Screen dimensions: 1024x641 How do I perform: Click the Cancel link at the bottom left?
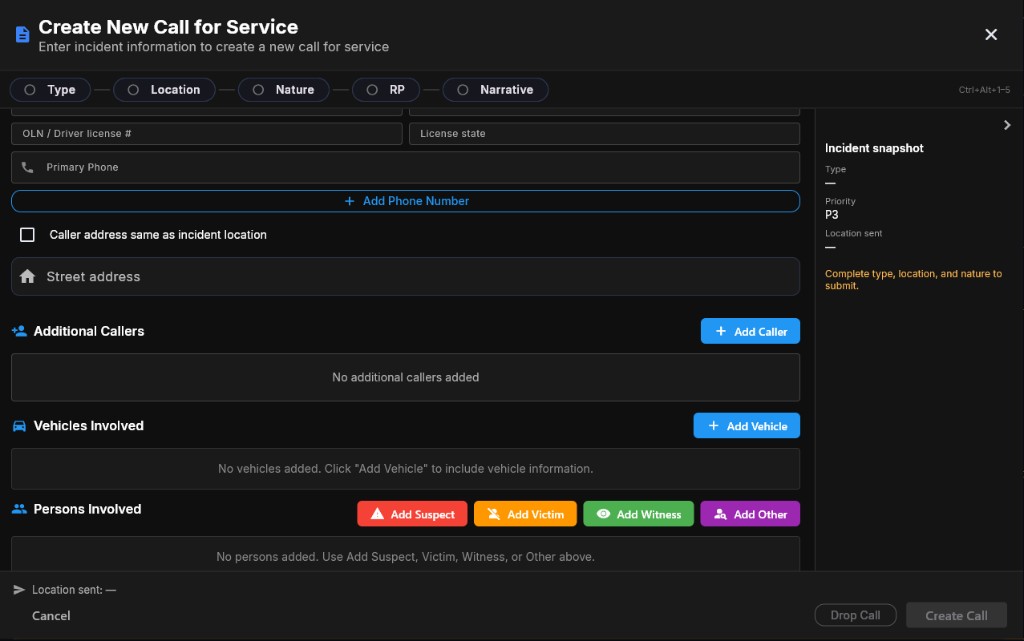click(51, 616)
